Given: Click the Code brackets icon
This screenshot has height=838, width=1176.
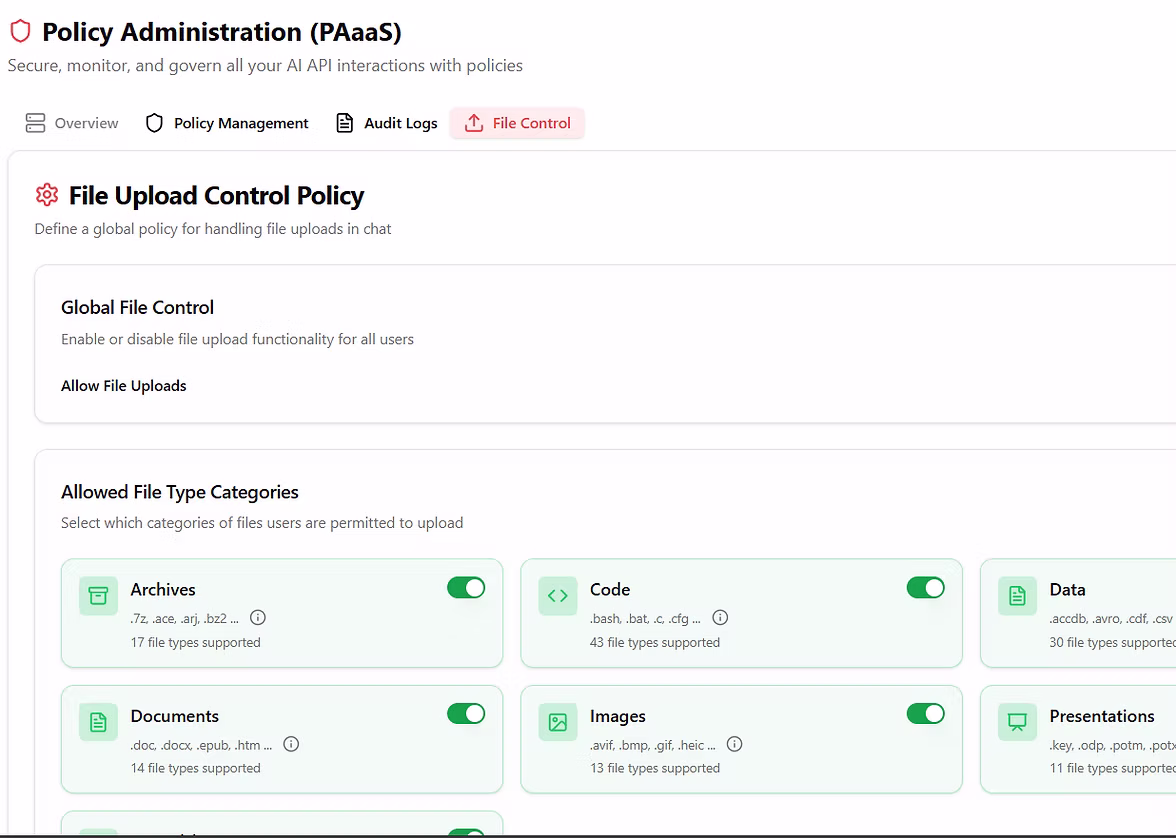Looking at the screenshot, I should point(558,596).
